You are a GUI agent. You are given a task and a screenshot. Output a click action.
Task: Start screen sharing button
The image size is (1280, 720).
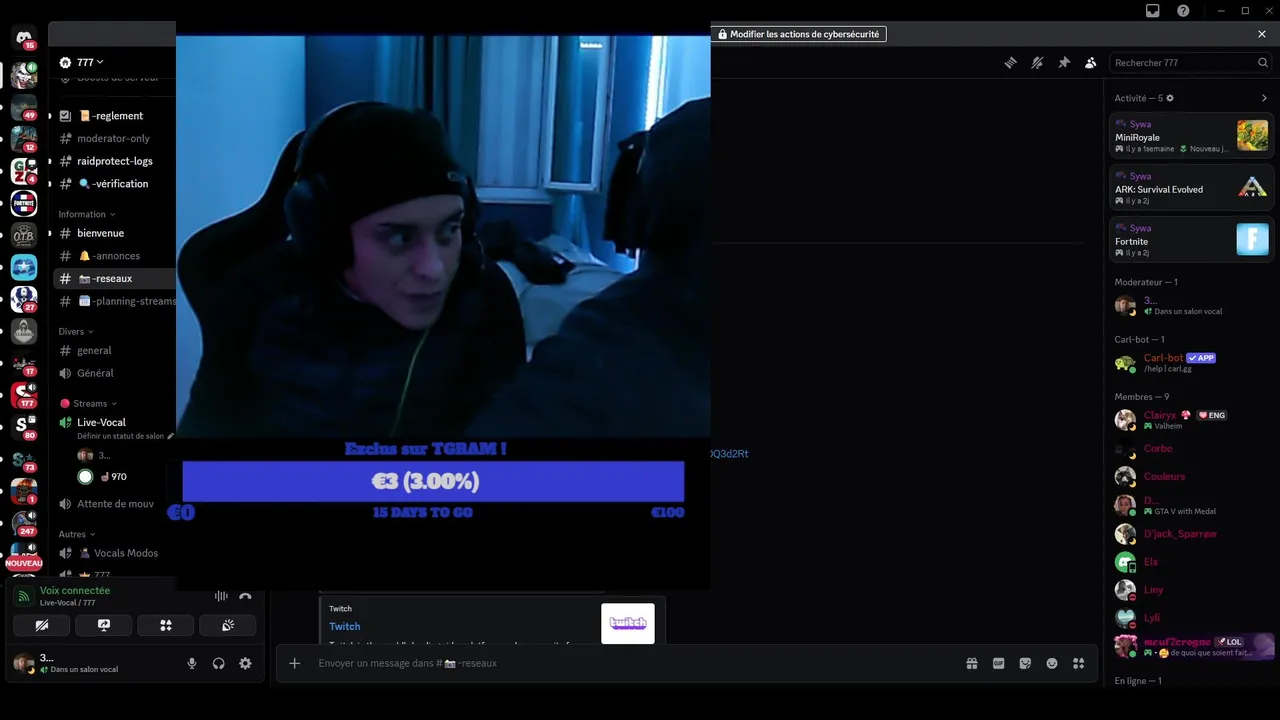[104, 625]
